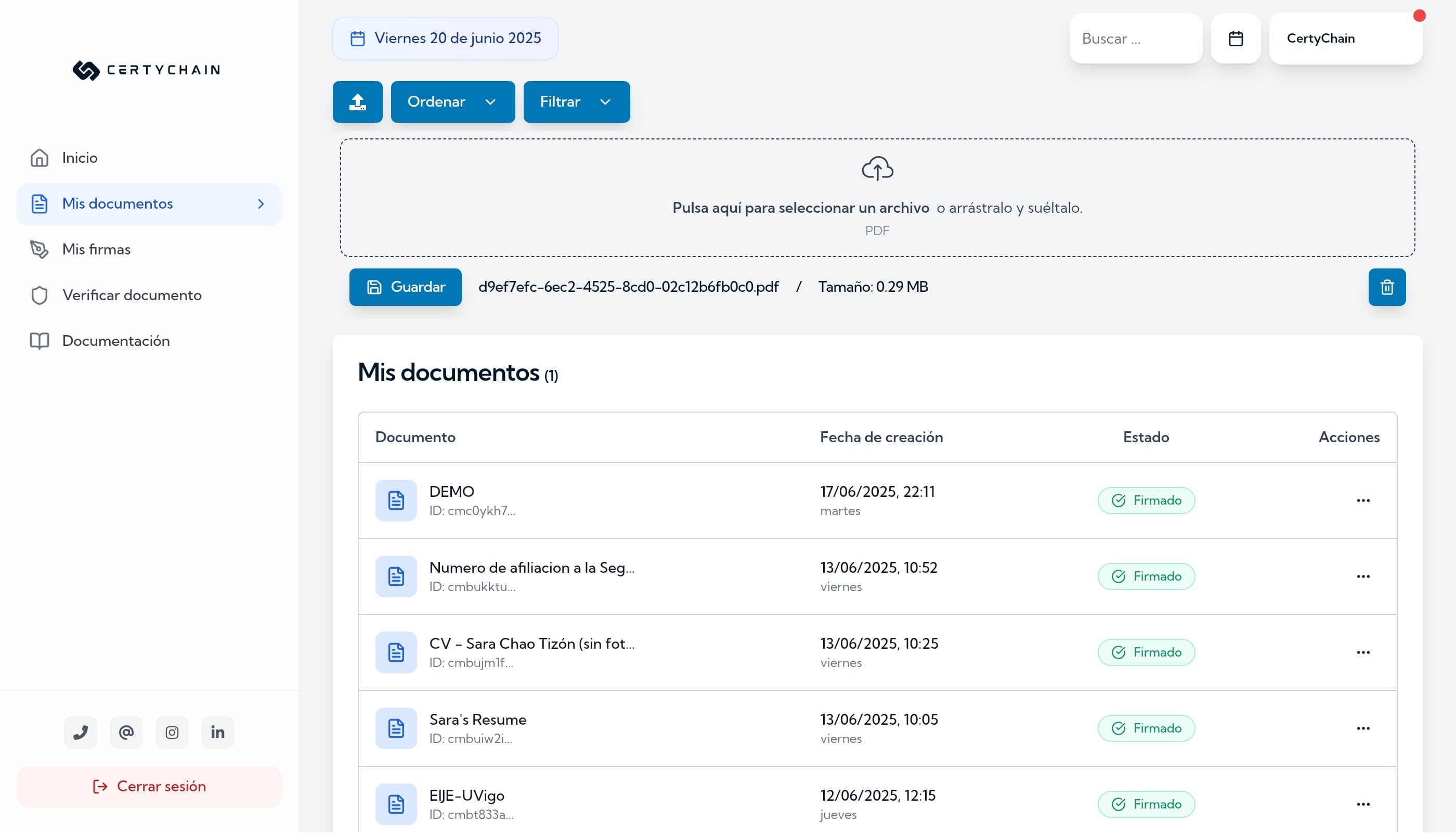
Task: Go to Mis firmas in sidebar
Action: [96, 249]
